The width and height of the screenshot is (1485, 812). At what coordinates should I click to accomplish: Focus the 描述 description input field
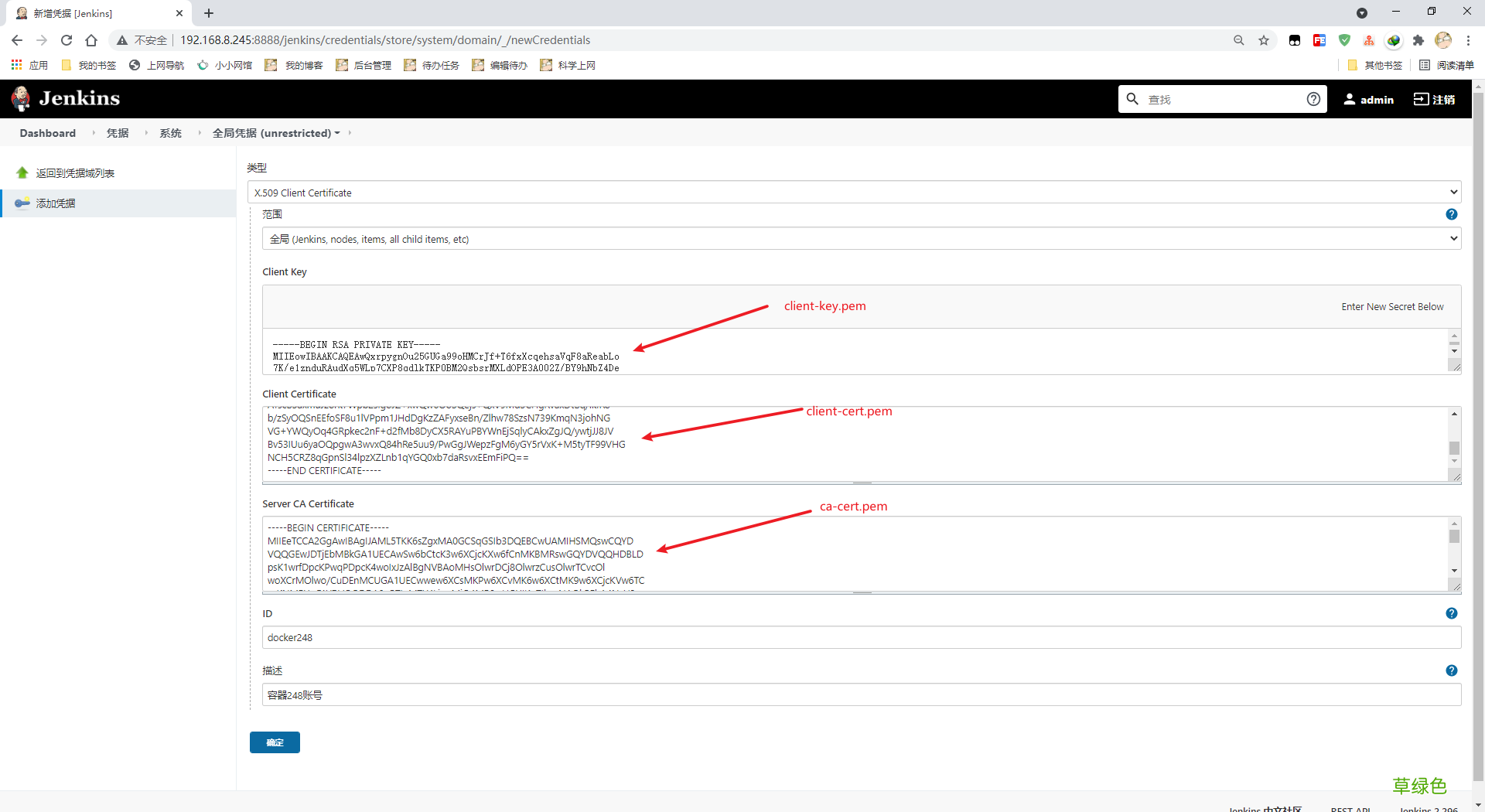point(861,695)
